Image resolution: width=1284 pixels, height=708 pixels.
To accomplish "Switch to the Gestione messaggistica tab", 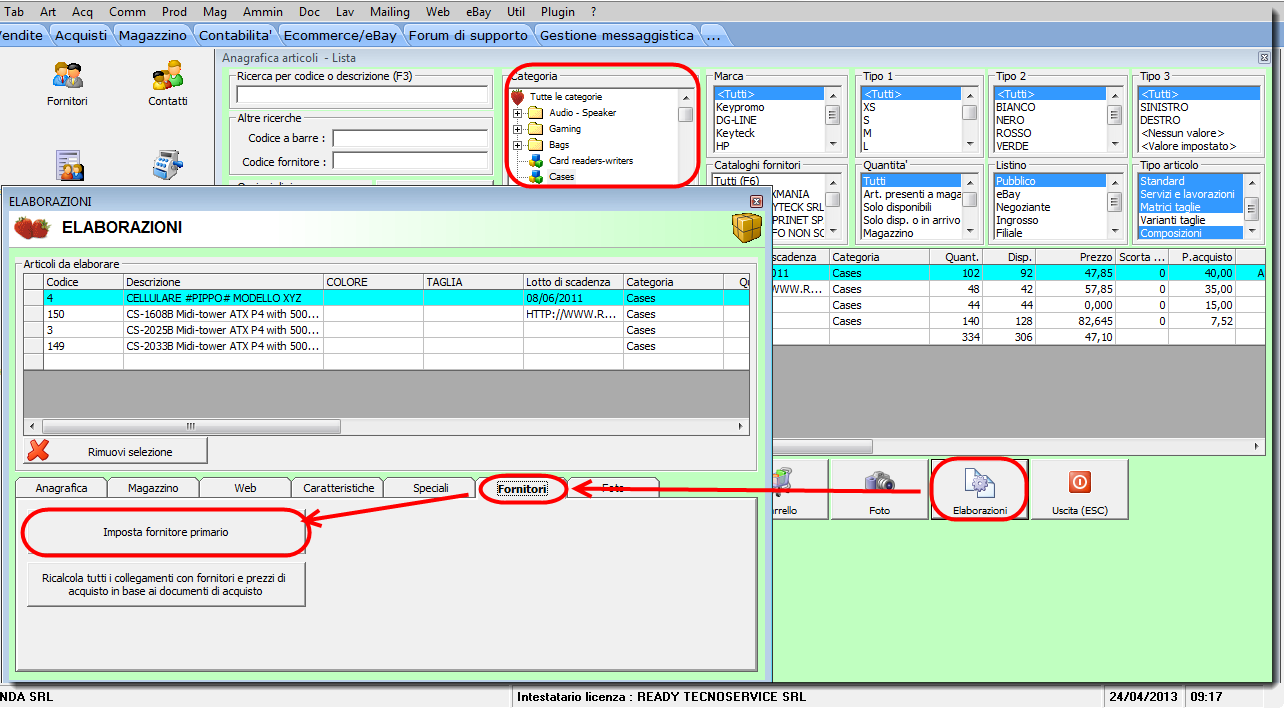I will [x=616, y=35].
